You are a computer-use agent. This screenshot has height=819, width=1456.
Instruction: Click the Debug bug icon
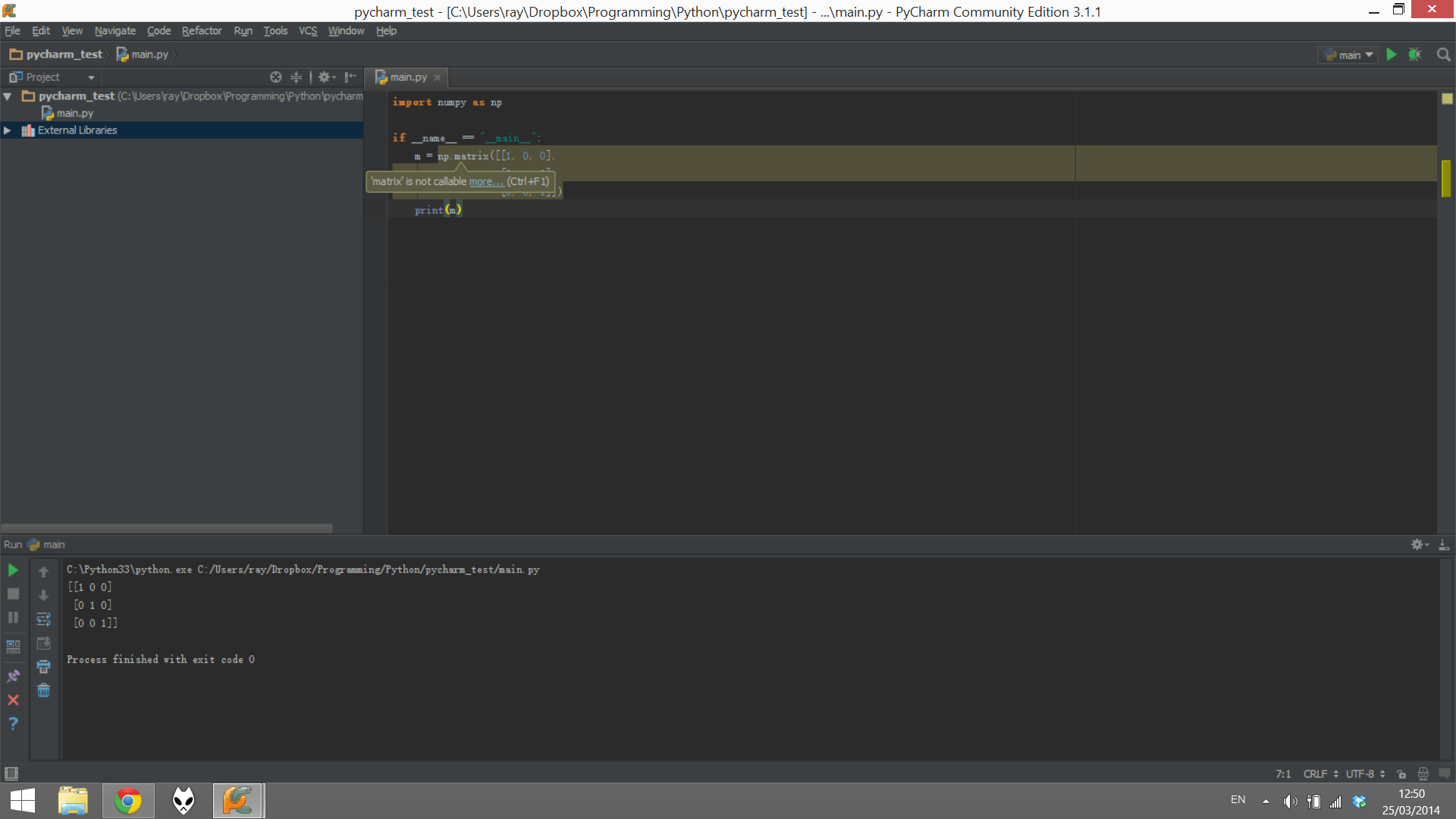[1414, 55]
